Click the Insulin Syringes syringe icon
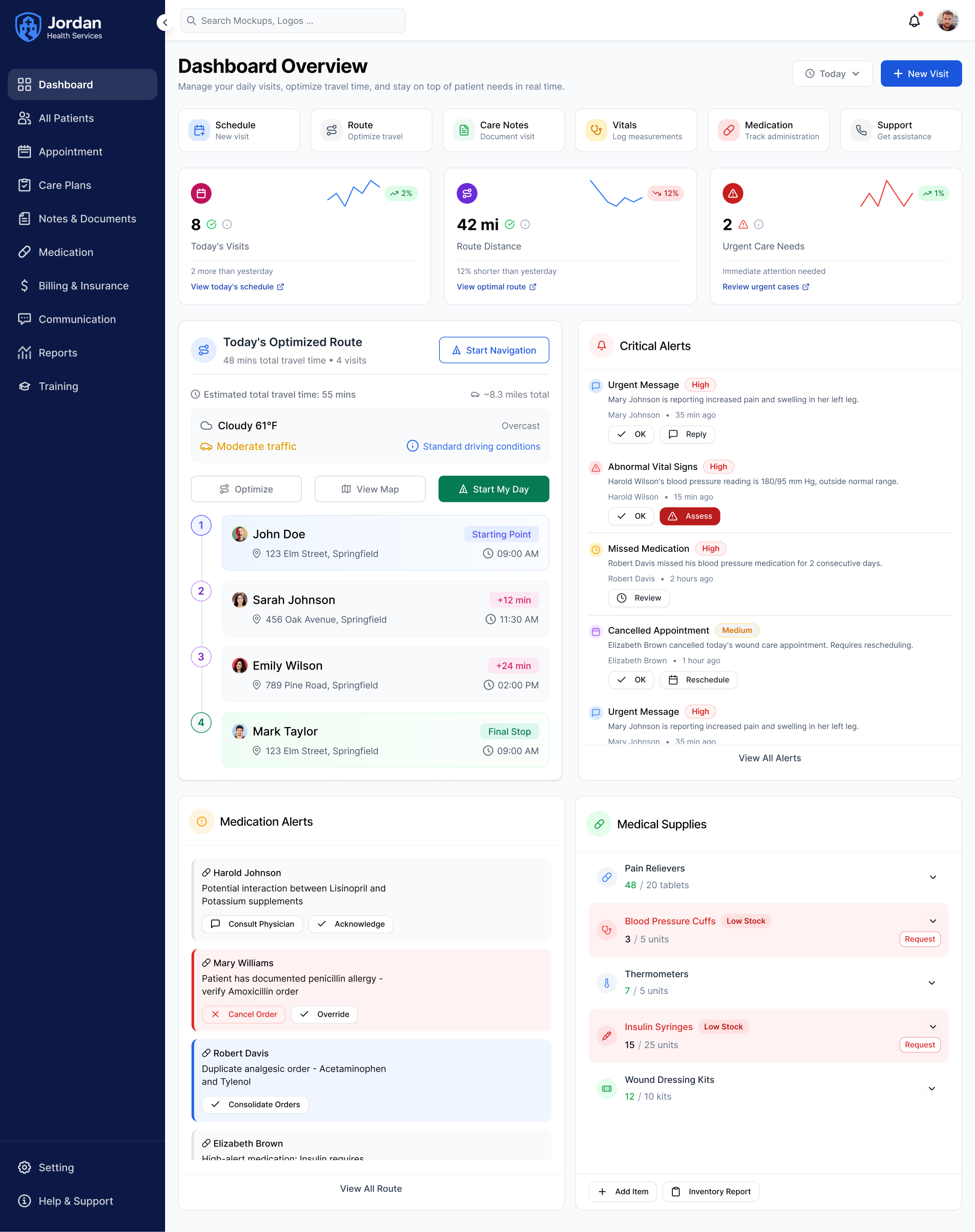 pos(607,1036)
